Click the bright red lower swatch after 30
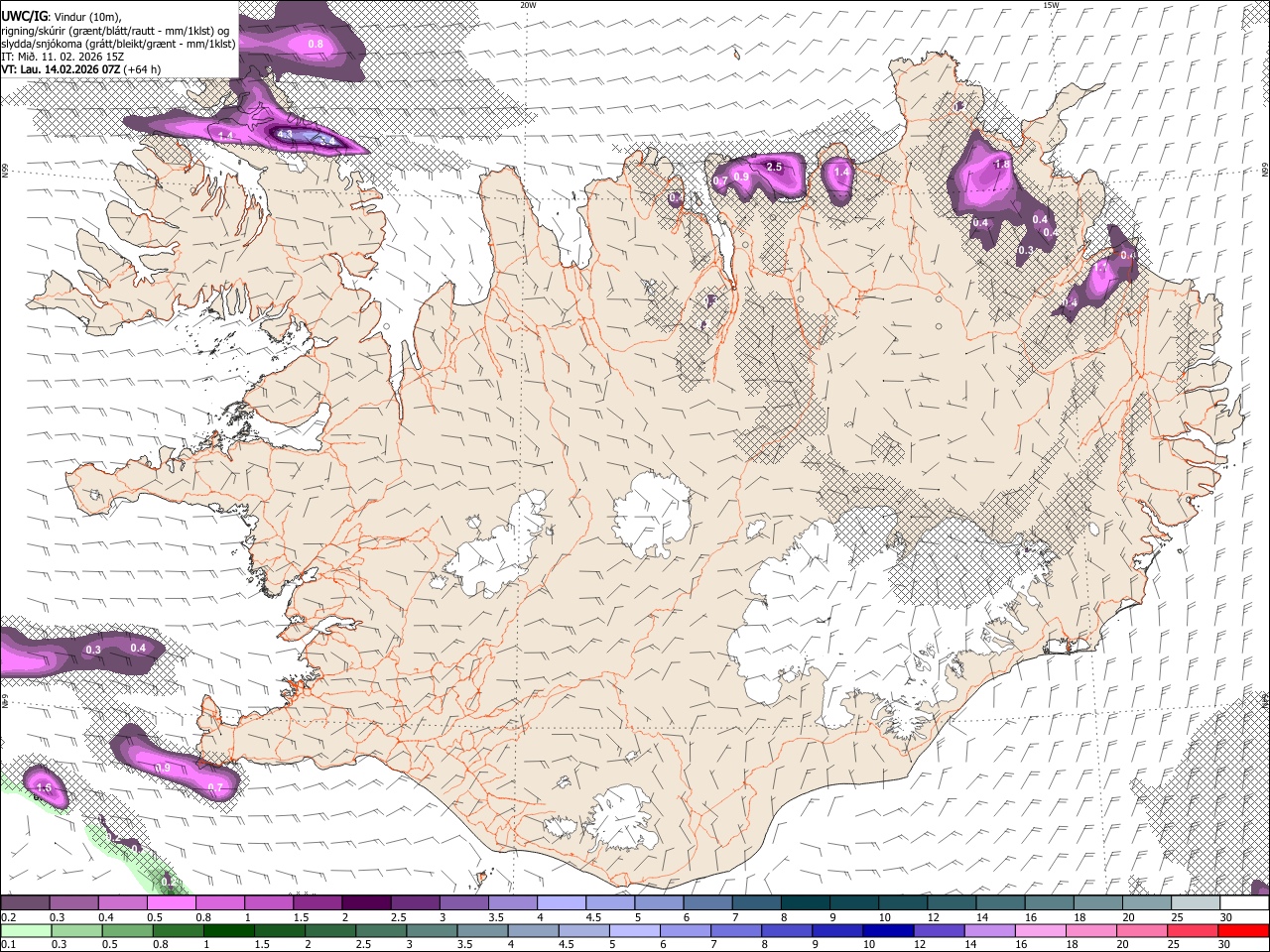This screenshot has width=1270, height=952. click(x=1244, y=930)
